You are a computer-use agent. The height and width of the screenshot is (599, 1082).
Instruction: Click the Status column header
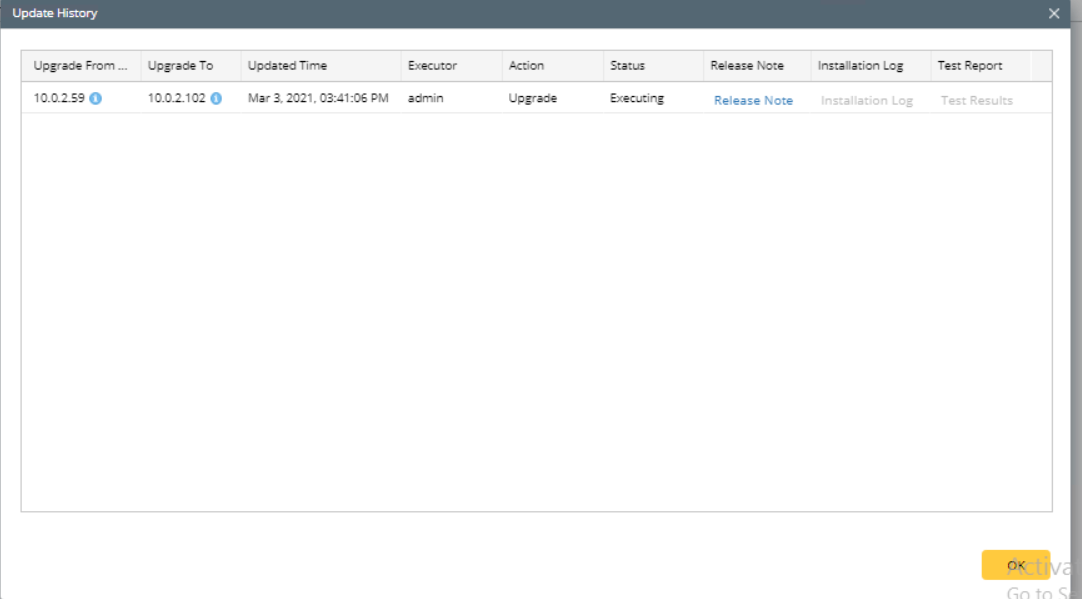pos(653,66)
